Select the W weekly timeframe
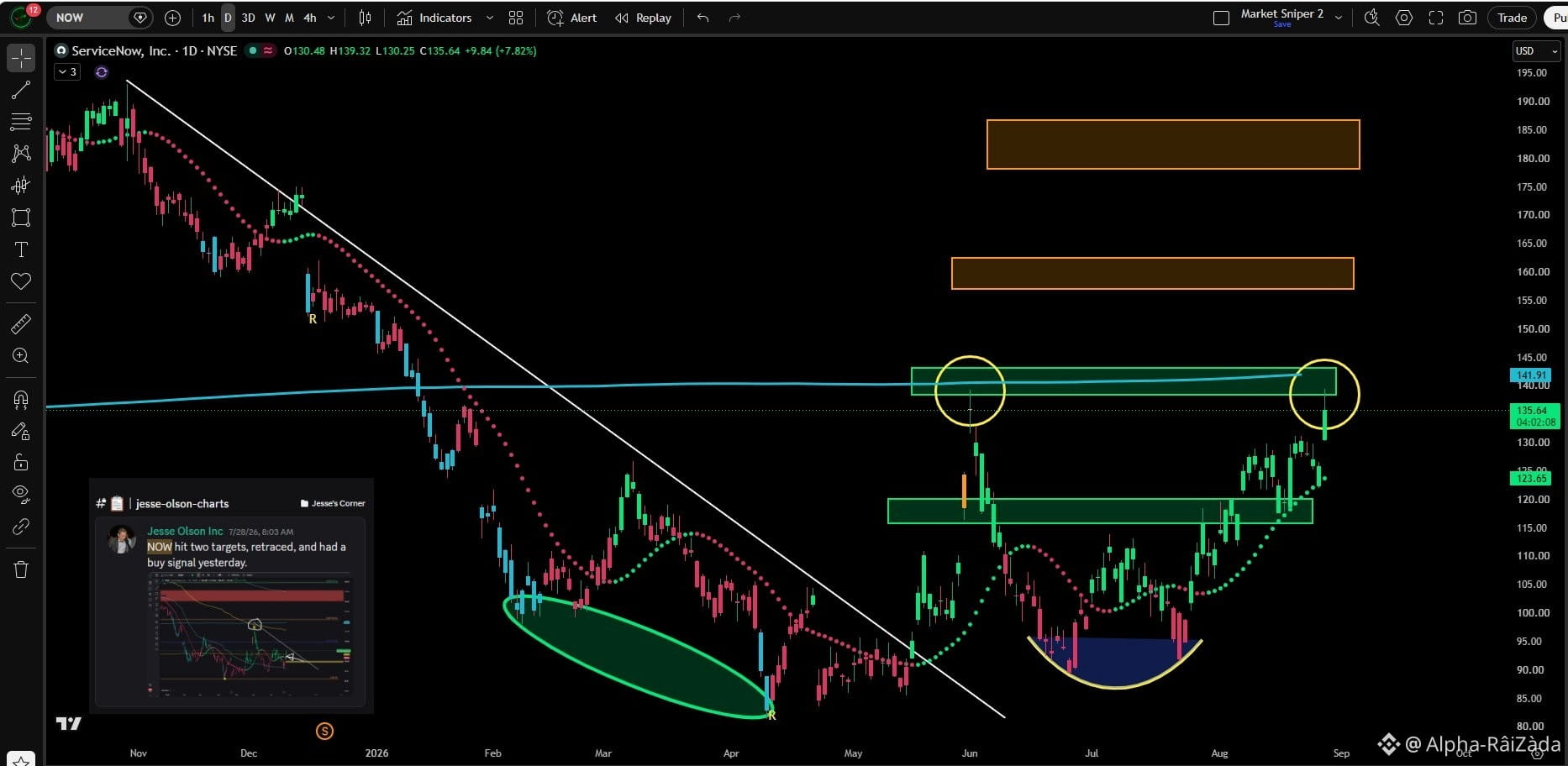 (x=270, y=18)
